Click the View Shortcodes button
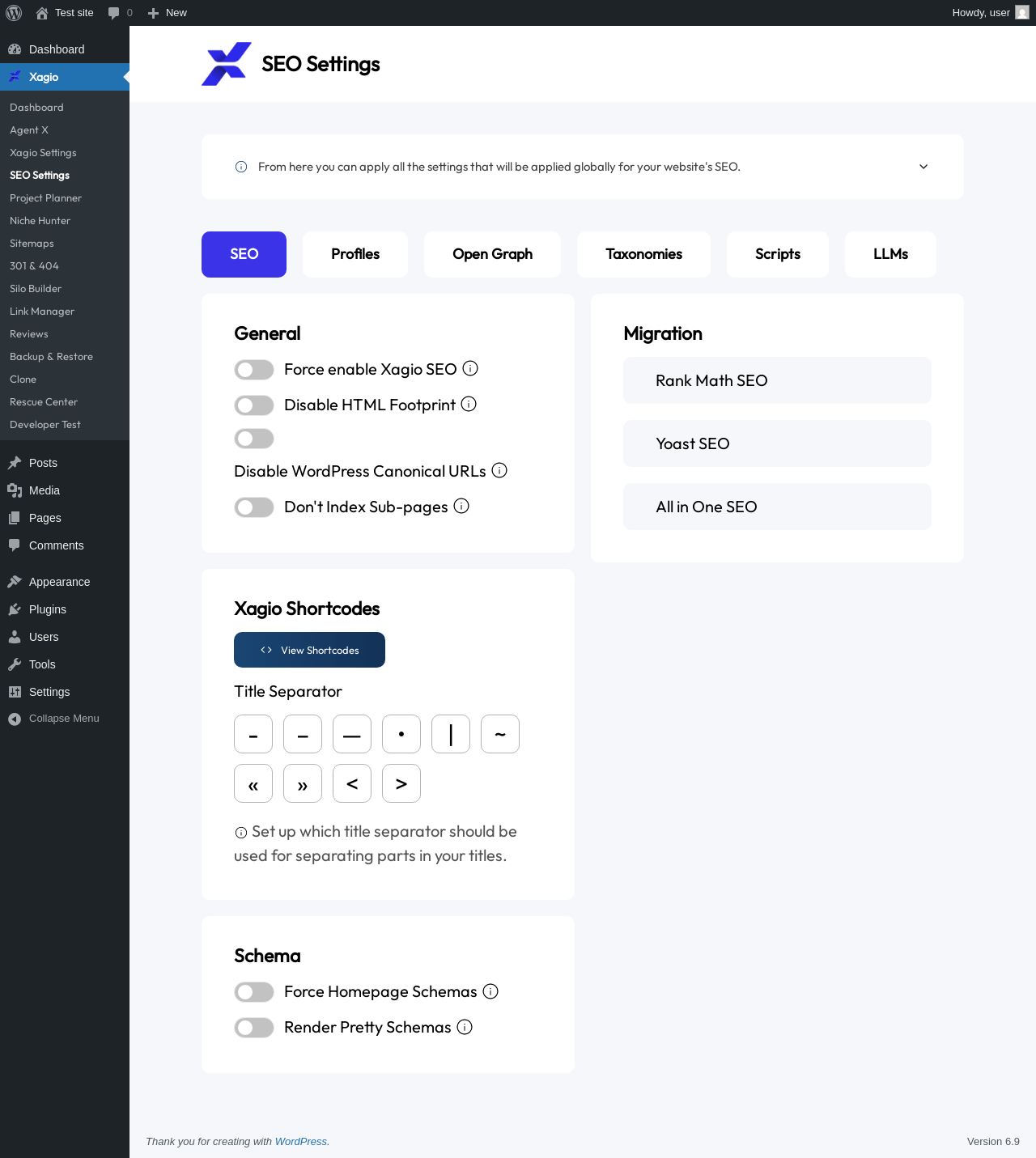 (309, 650)
